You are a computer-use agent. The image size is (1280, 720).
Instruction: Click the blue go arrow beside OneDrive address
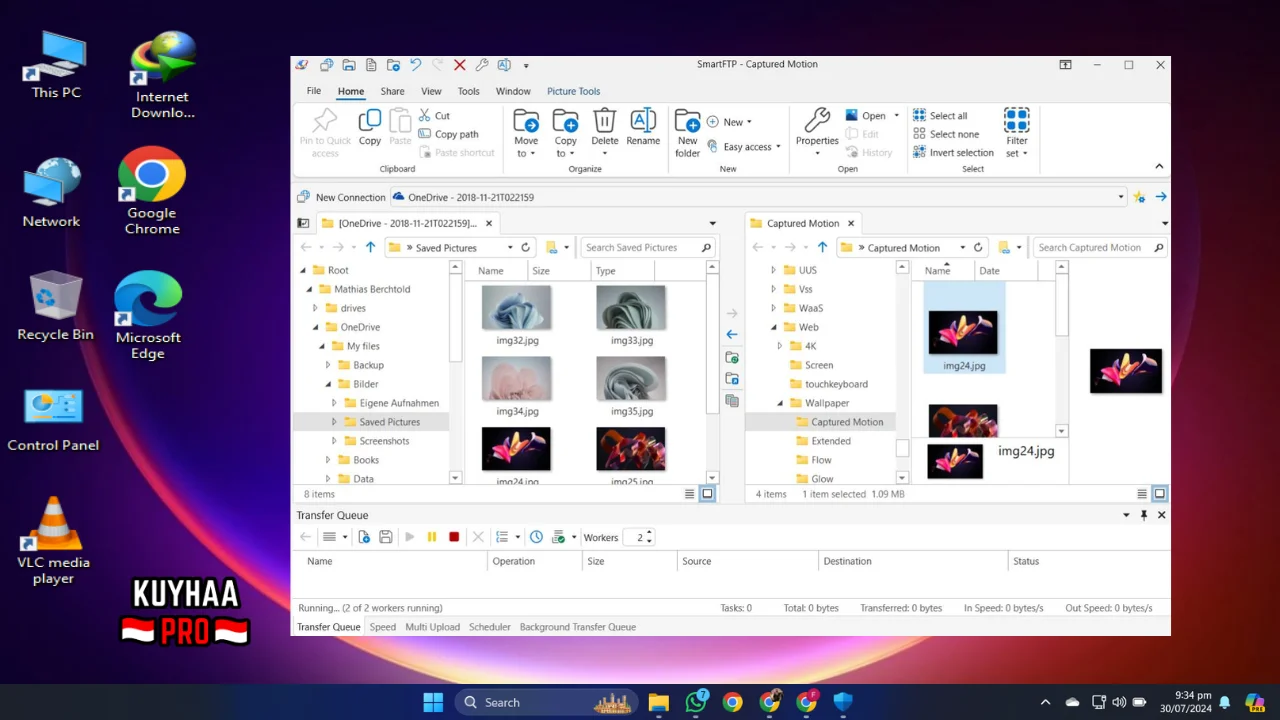click(1161, 197)
